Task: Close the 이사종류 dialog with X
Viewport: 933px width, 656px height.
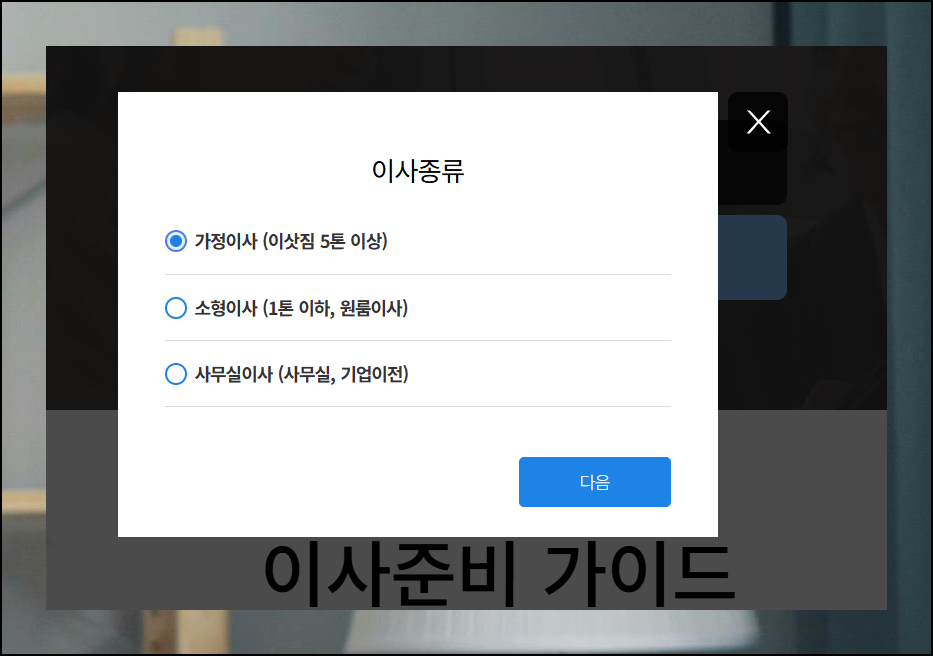Action: click(758, 122)
